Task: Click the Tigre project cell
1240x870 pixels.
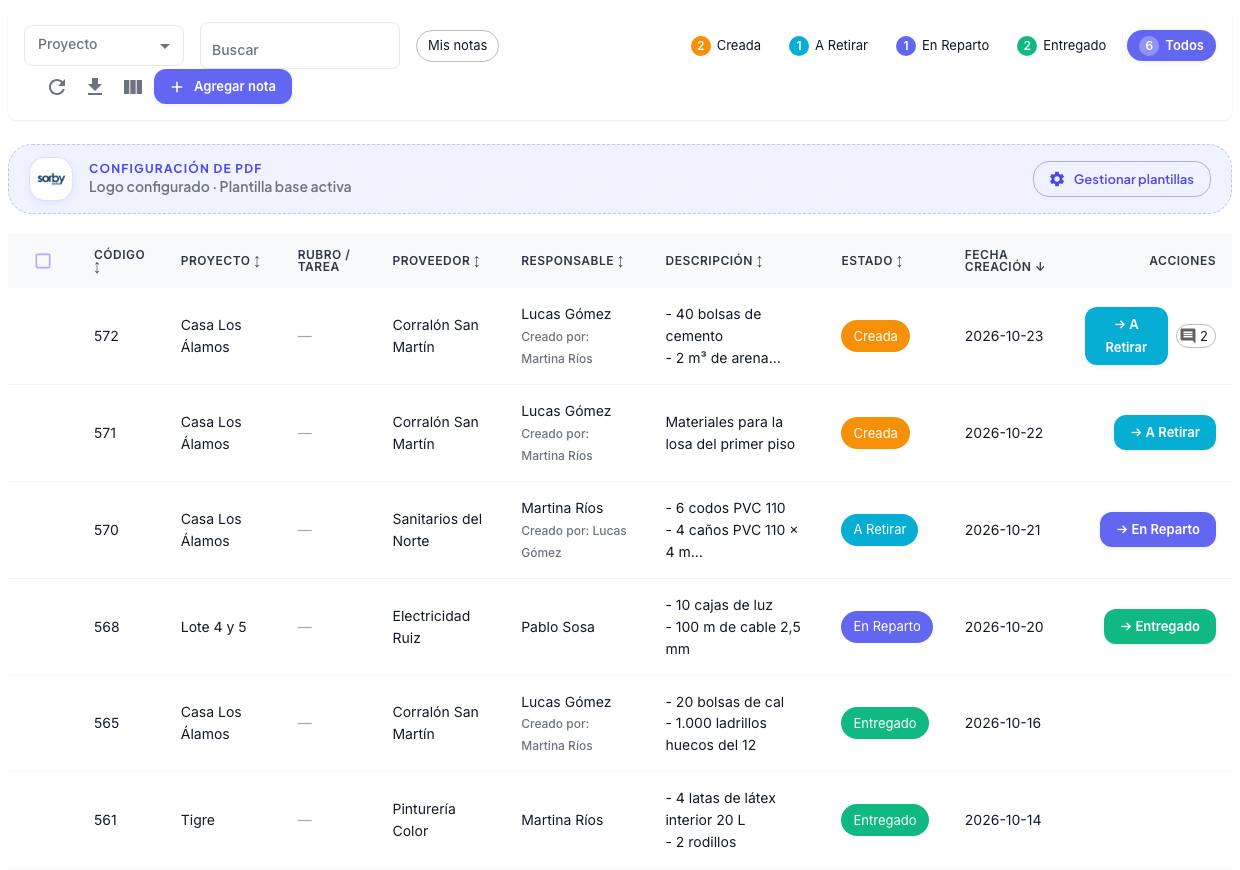Action: click(x=198, y=820)
